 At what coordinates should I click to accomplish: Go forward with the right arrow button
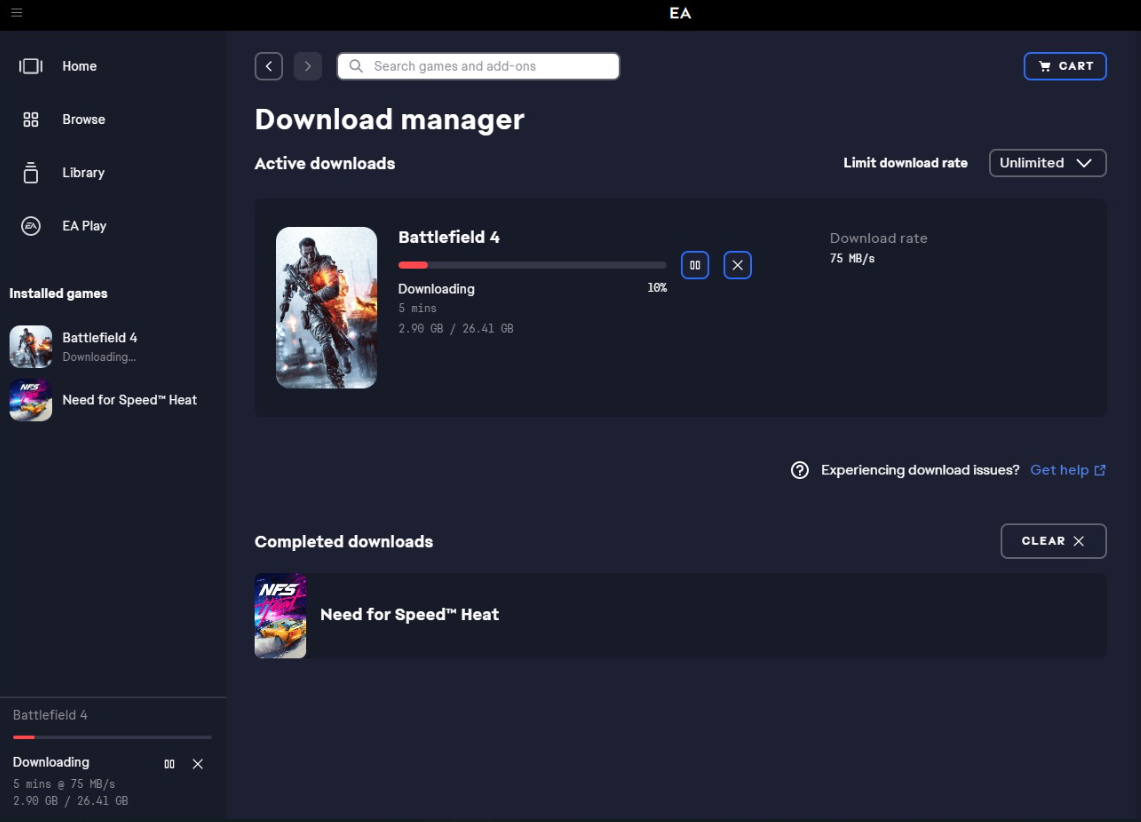308,66
